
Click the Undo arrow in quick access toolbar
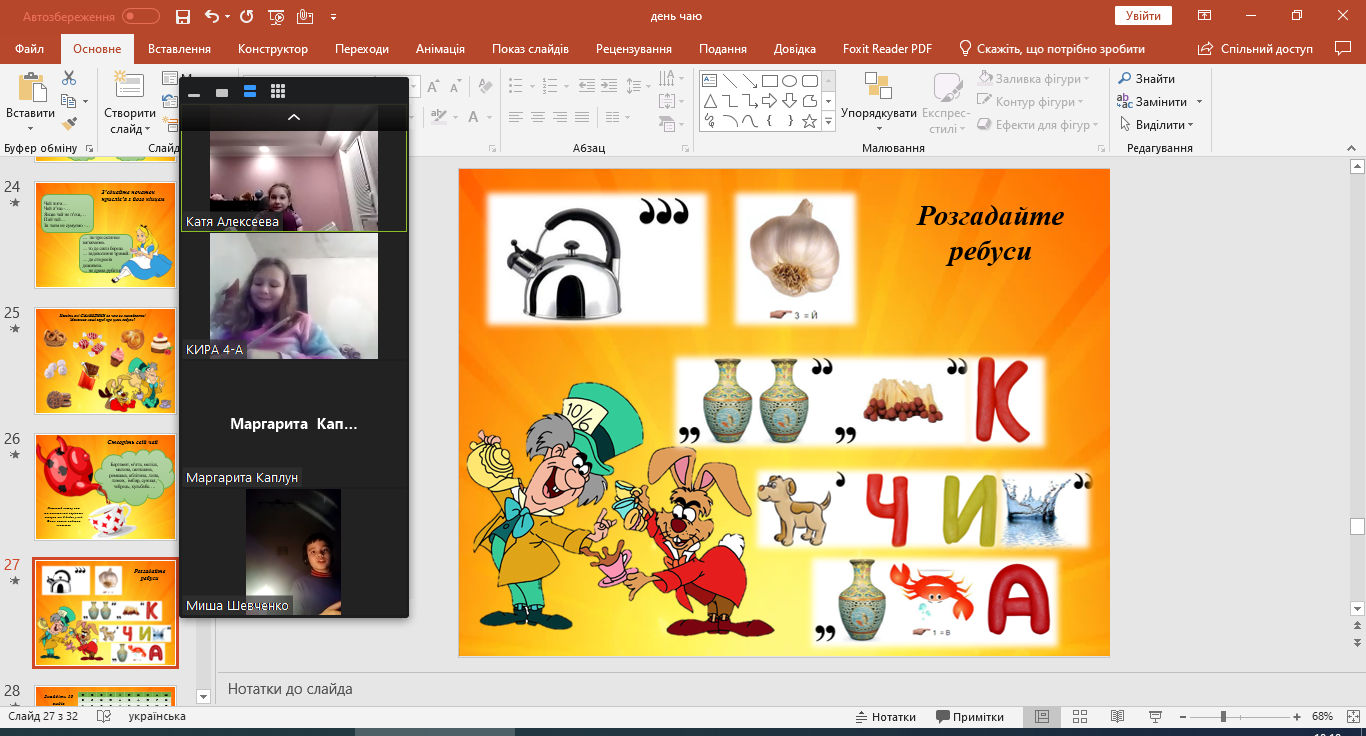click(x=212, y=16)
